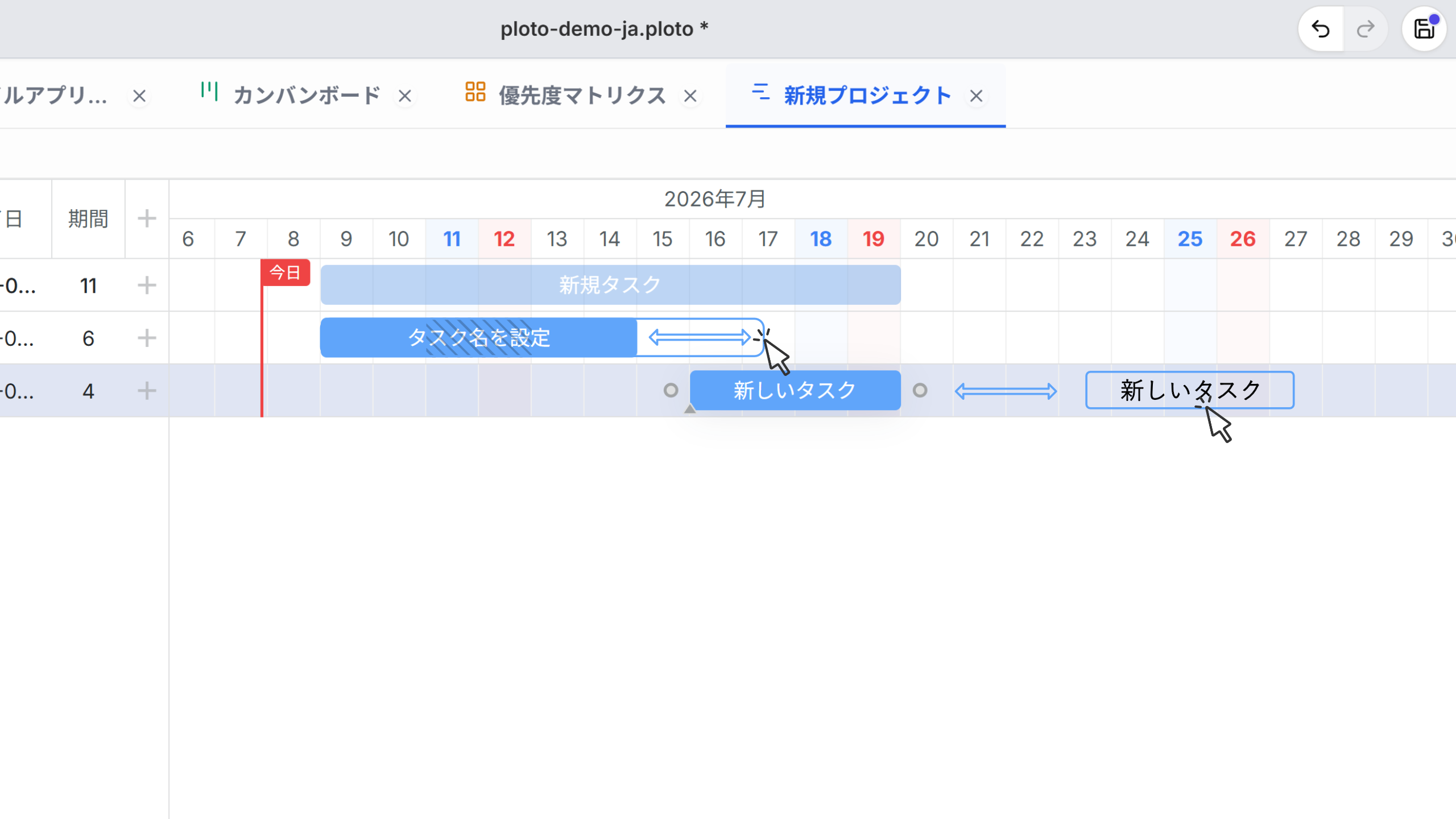This screenshot has height=819, width=1456.
Task: Click the plus icon in the column header
Action: pyautogui.click(x=147, y=218)
